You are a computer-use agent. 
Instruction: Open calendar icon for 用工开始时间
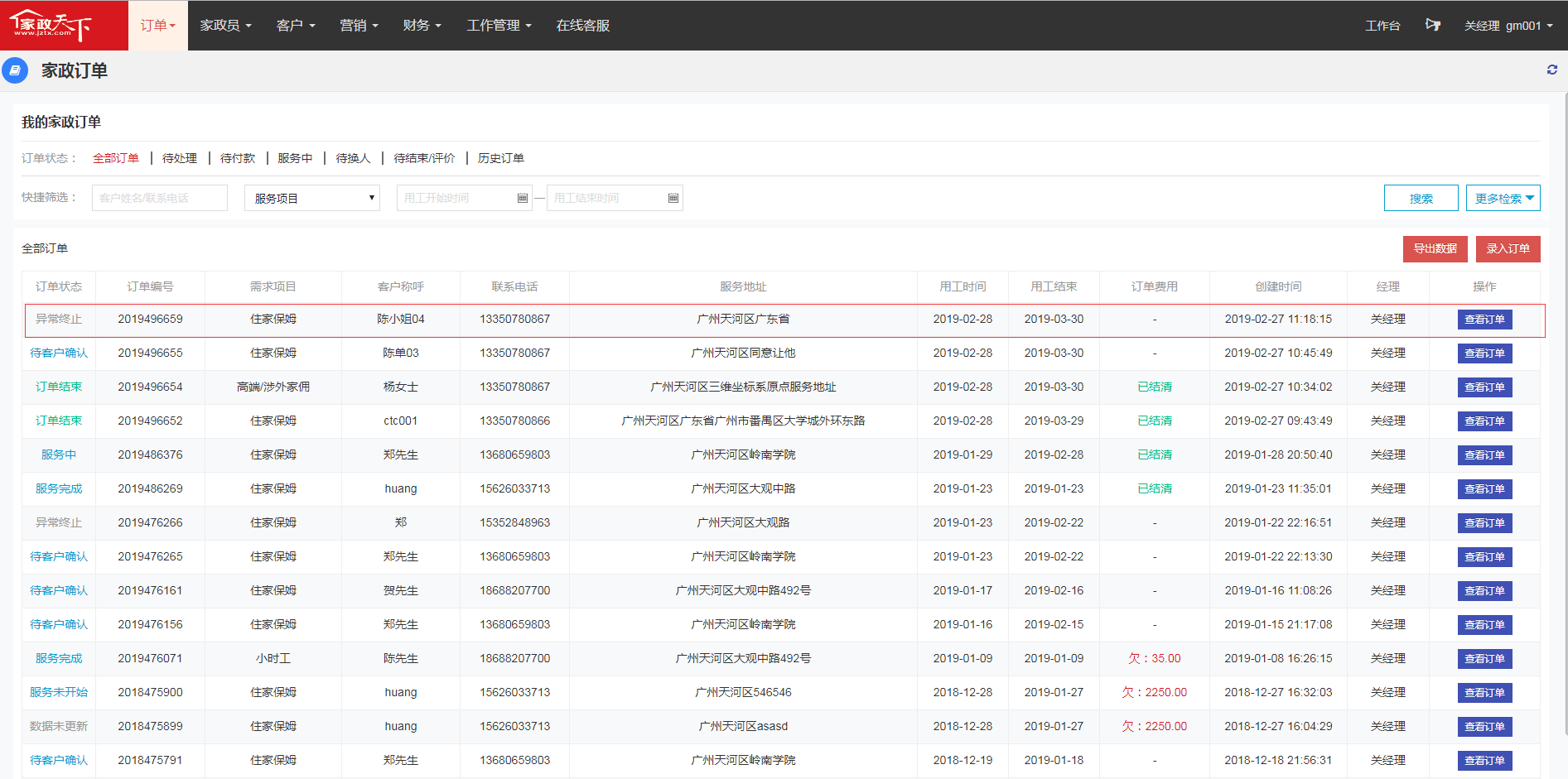(523, 198)
